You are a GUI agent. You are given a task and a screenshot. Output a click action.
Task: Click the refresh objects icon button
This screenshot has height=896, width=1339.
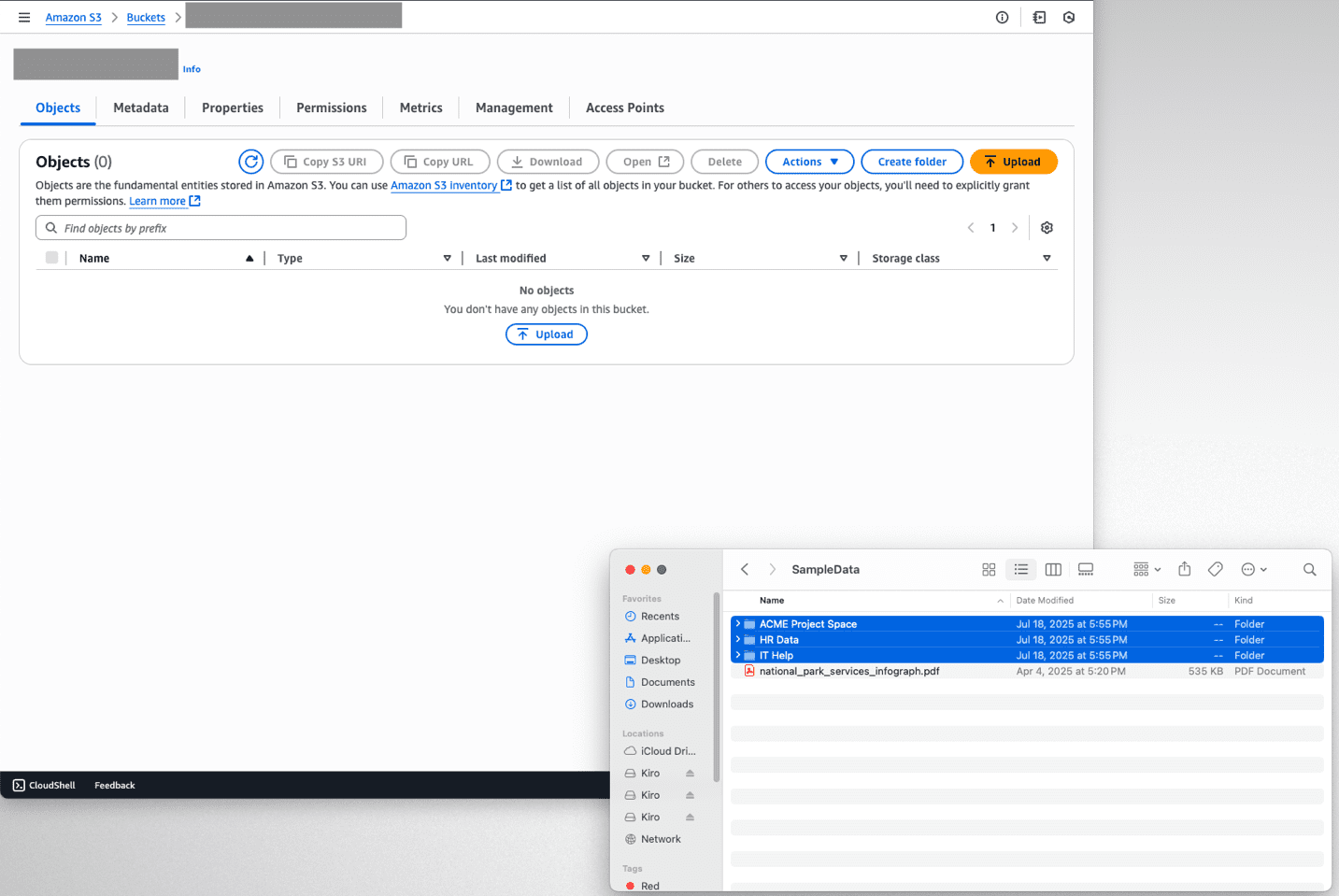(250, 162)
